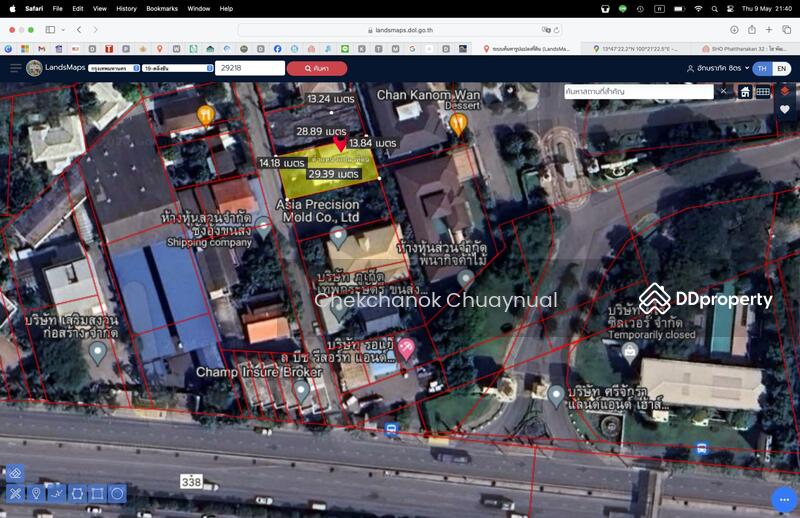Screen dimensions: 800x518
Task: Click Chan Kanom Wan restaurant marker
Action: click(458, 124)
